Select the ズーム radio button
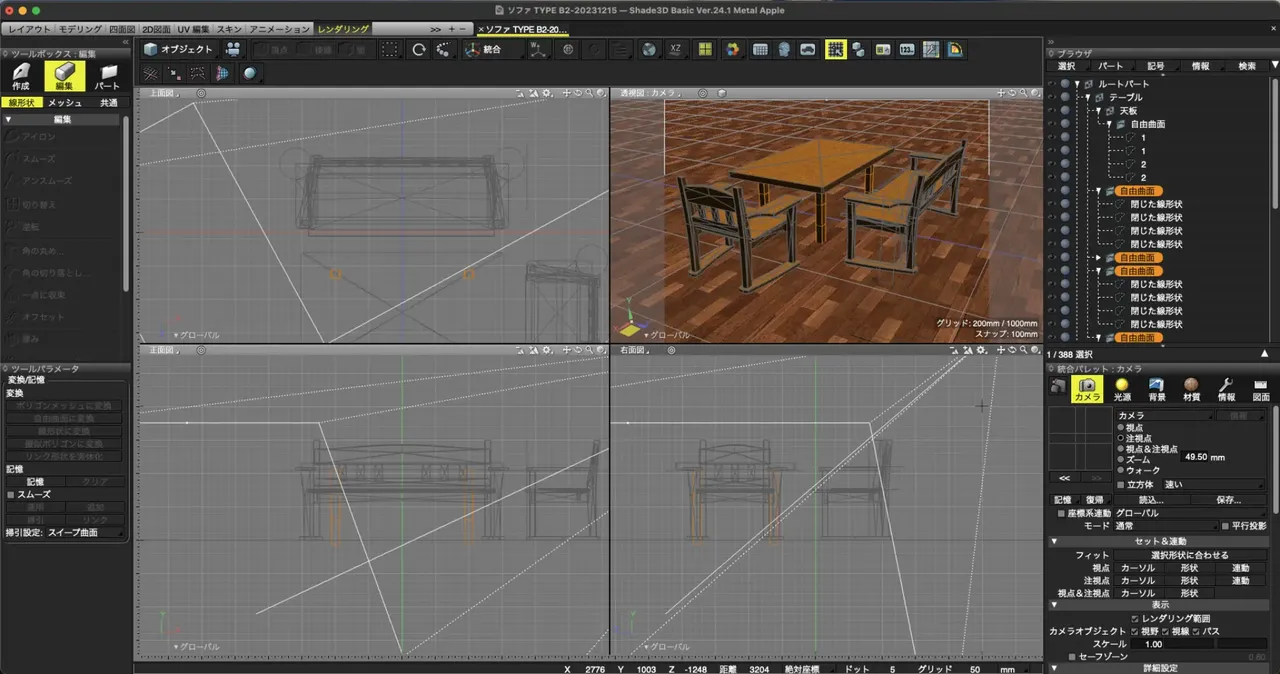This screenshot has width=1280, height=674. point(1119,460)
